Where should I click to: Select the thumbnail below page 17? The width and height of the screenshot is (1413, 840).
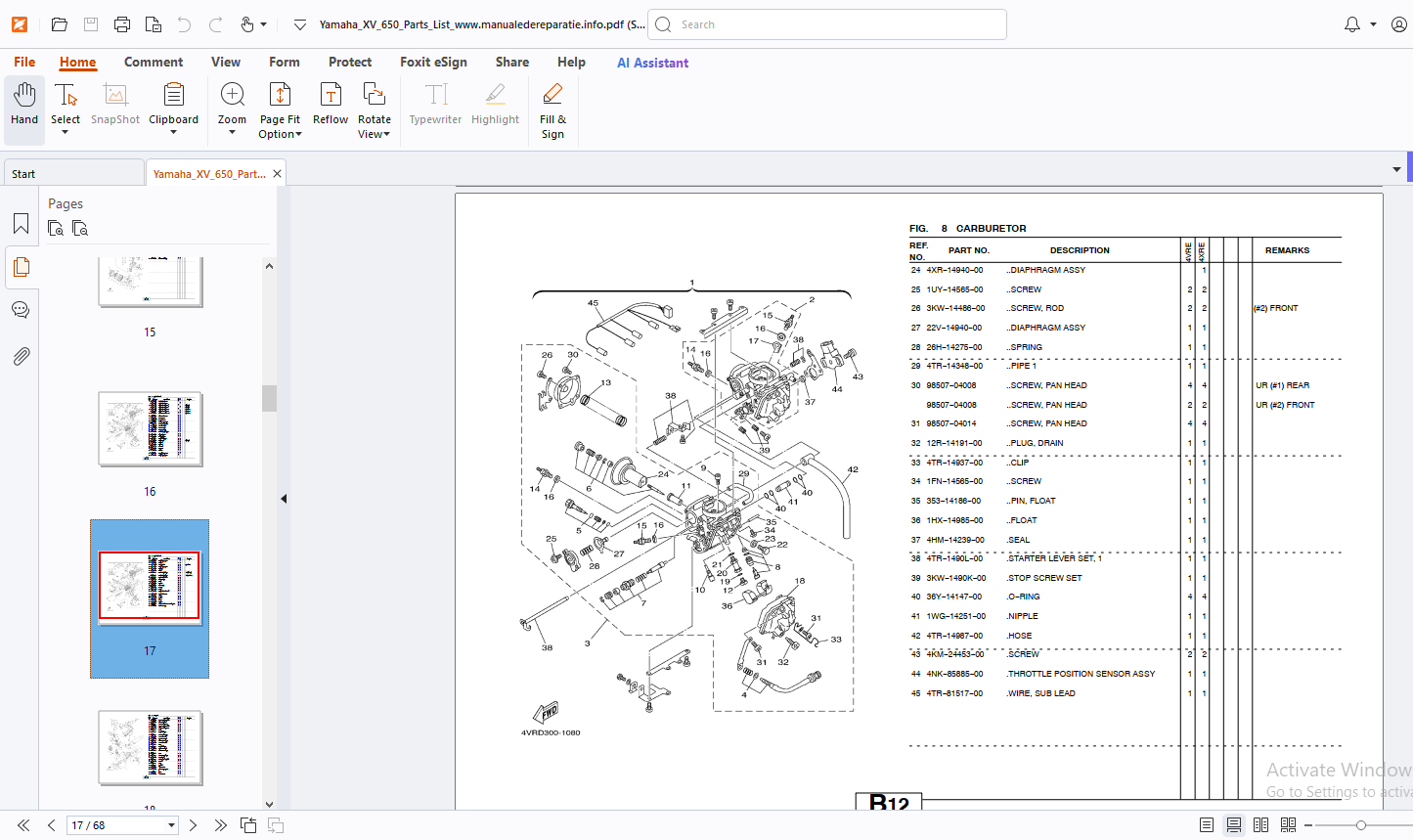[150, 747]
